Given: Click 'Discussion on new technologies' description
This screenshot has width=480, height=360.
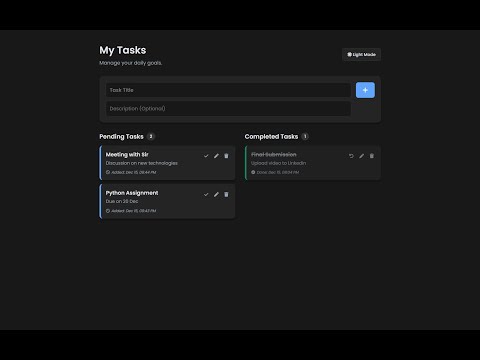Looking at the screenshot, I should pos(142,163).
